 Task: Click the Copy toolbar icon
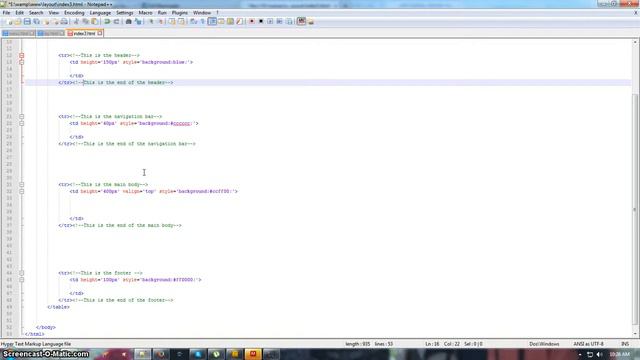(x=85, y=22)
